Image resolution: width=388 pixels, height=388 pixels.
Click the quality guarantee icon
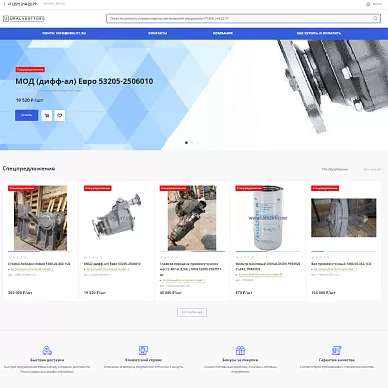[337, 350]
